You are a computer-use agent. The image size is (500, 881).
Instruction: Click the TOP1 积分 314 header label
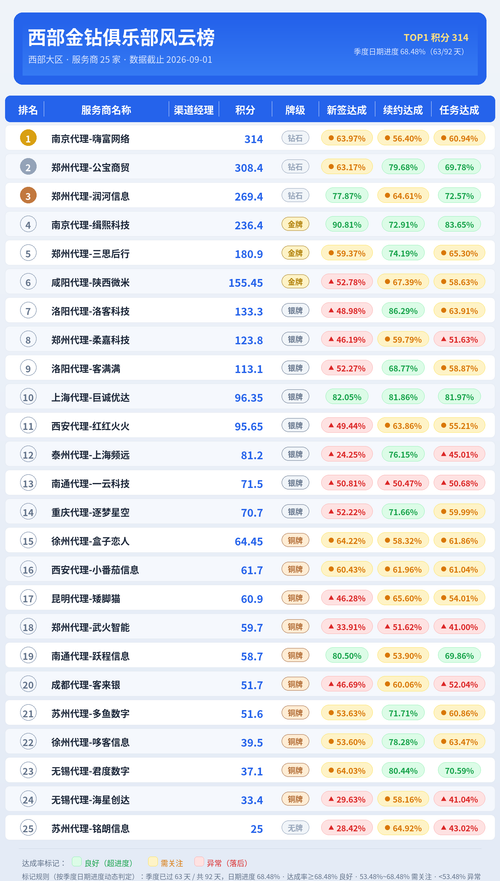tap(436, 38)
